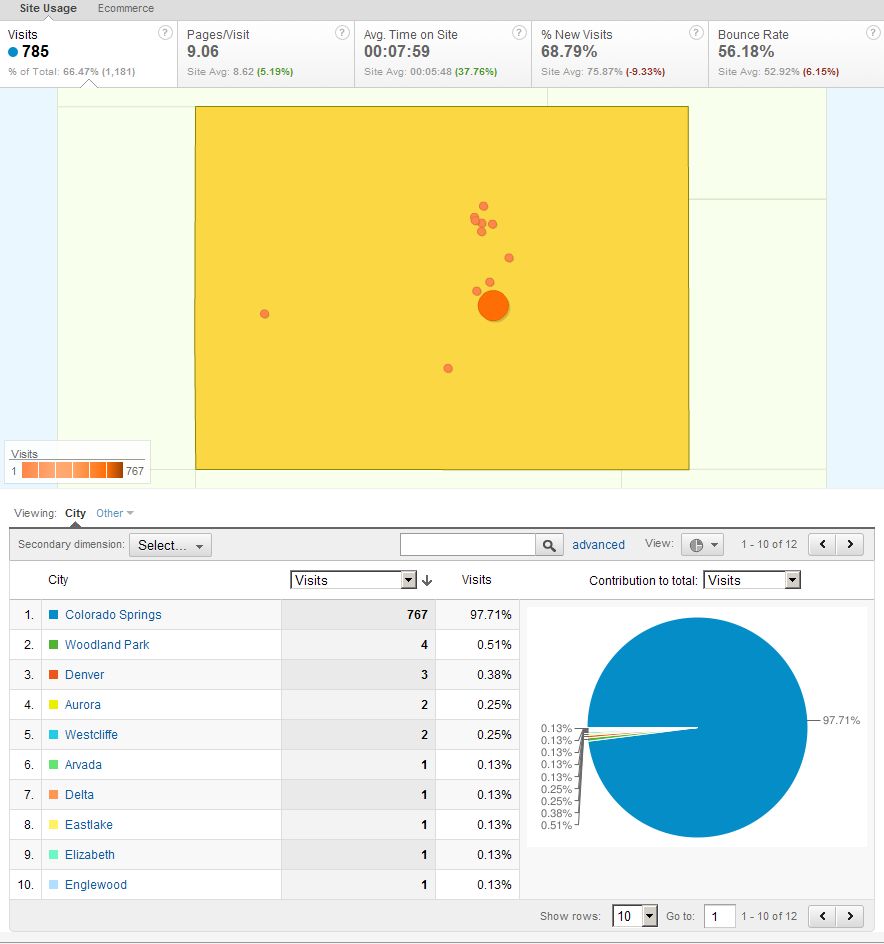
Task: Click the 97.71% value for Colorado Springs
Action: (491, 615)
